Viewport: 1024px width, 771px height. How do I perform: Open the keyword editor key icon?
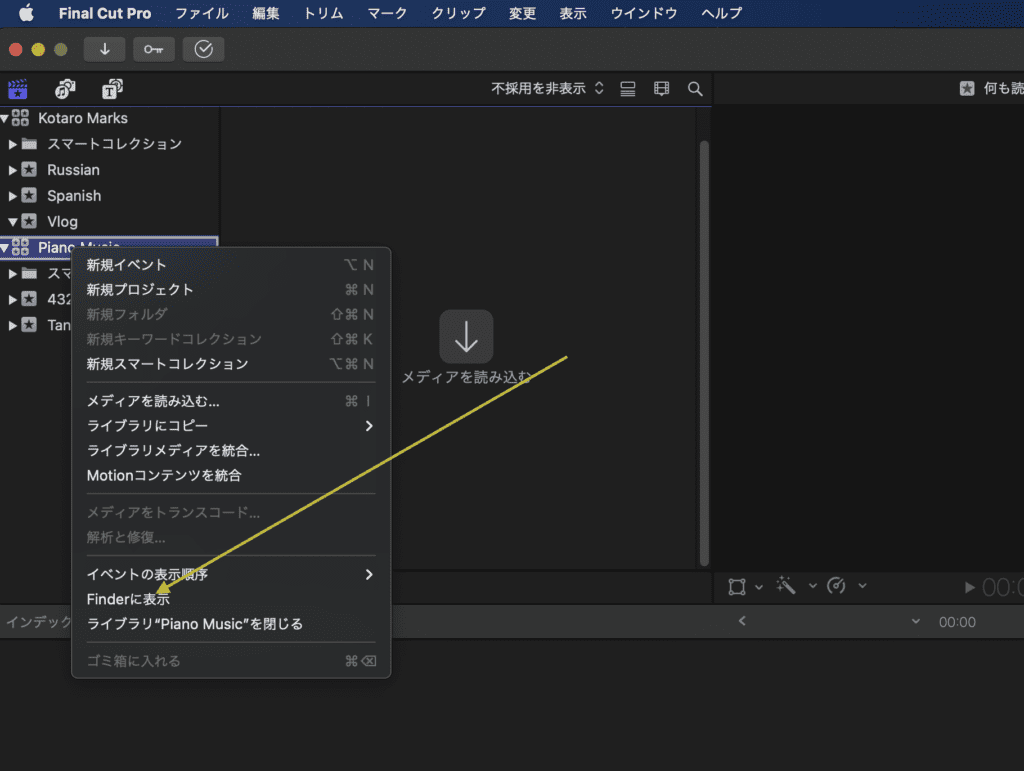153,49
